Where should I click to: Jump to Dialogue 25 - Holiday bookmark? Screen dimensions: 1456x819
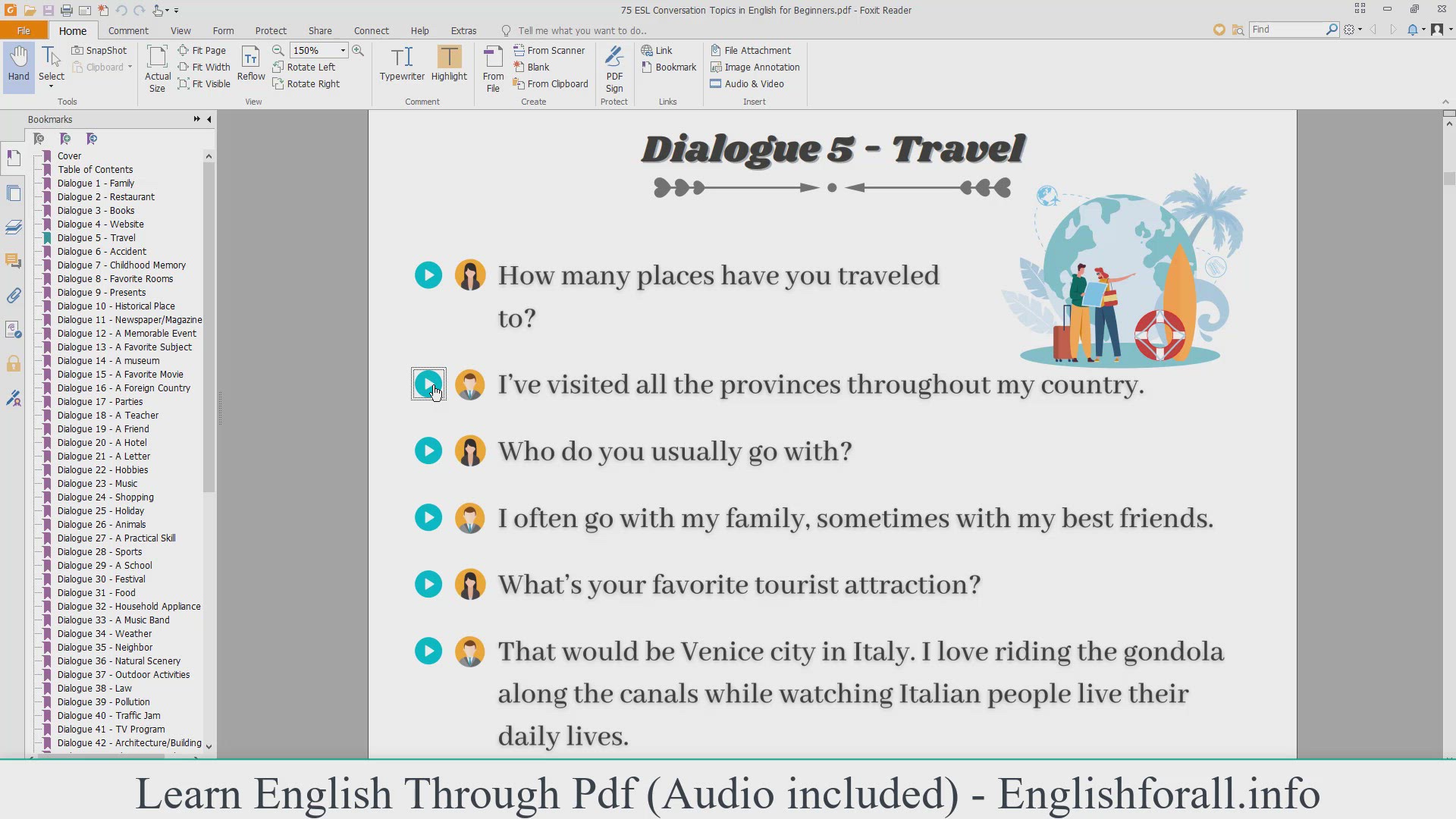100,511
